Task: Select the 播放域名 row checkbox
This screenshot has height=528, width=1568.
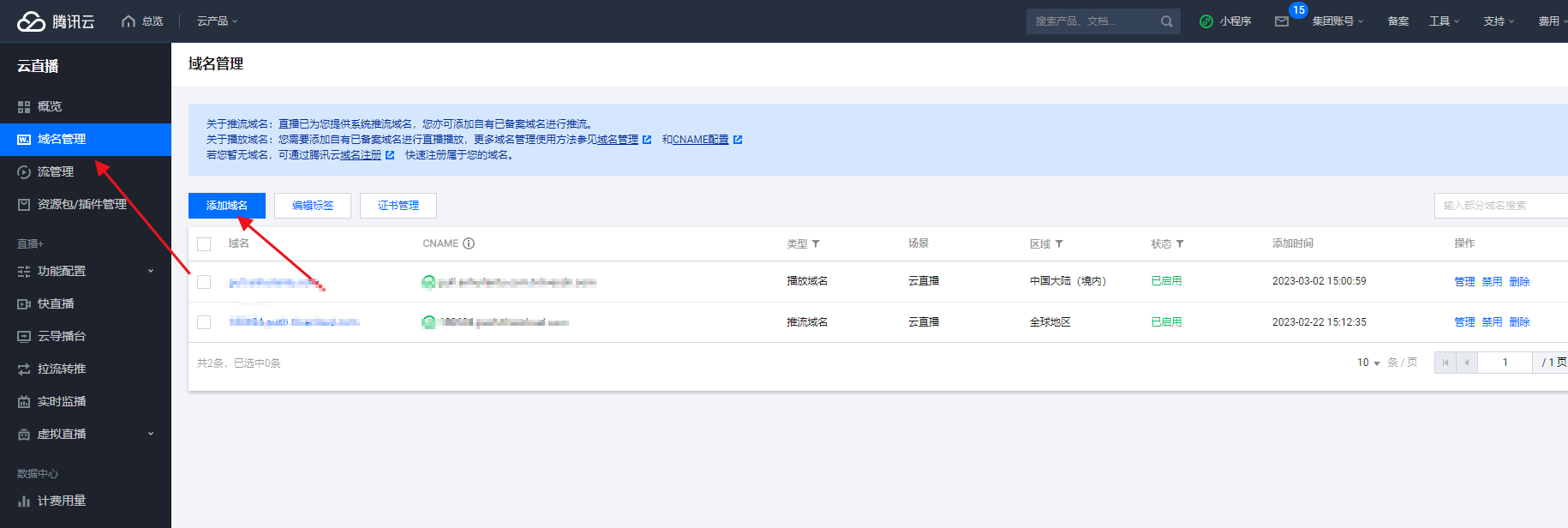Action: click(204, 282)
